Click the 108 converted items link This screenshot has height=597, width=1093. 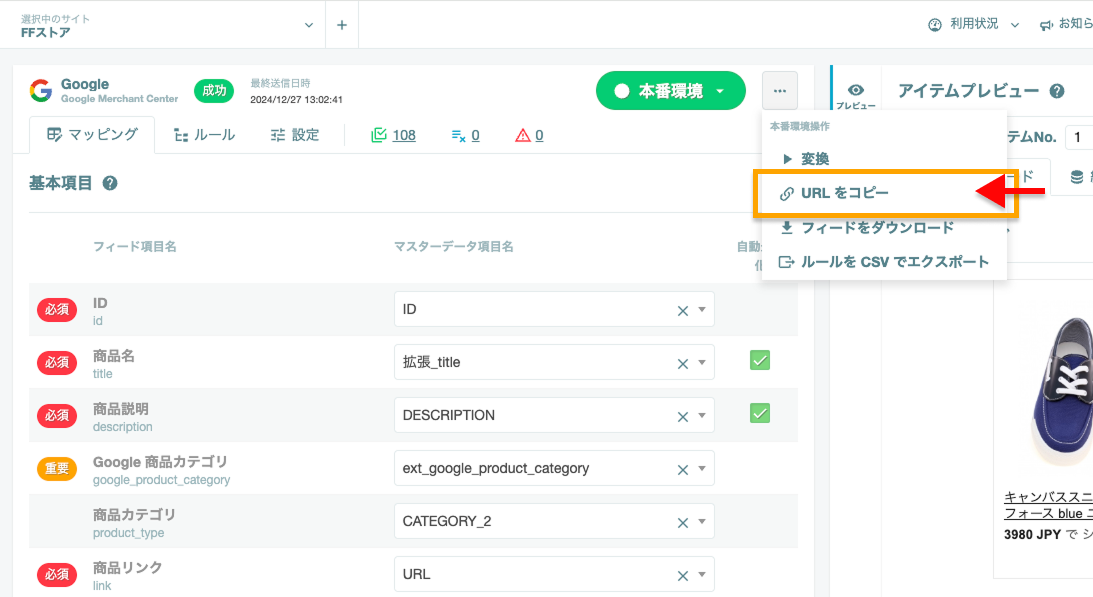[x=404, y=135]
